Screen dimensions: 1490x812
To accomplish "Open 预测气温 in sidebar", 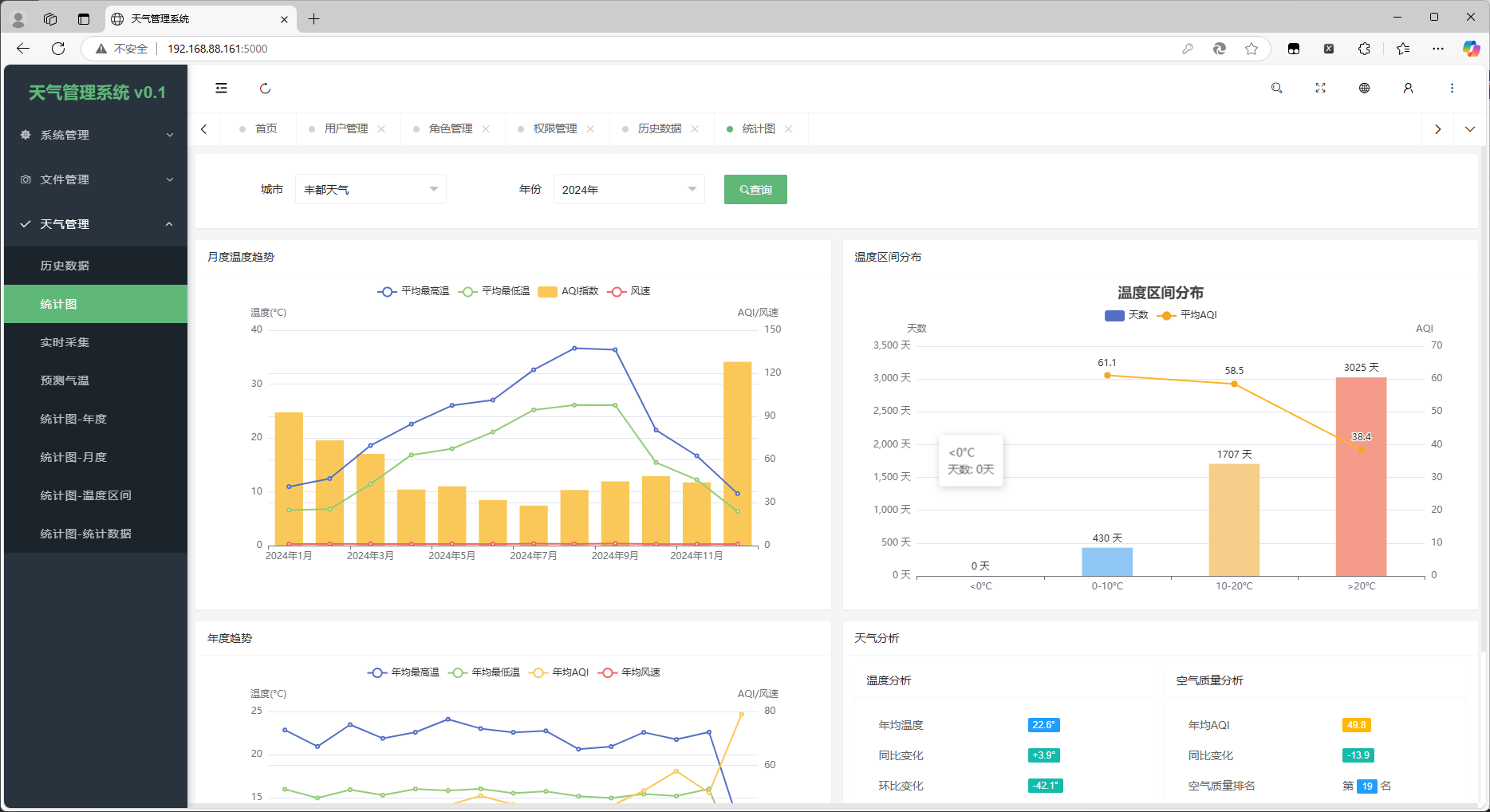I will tap(96, 380).
